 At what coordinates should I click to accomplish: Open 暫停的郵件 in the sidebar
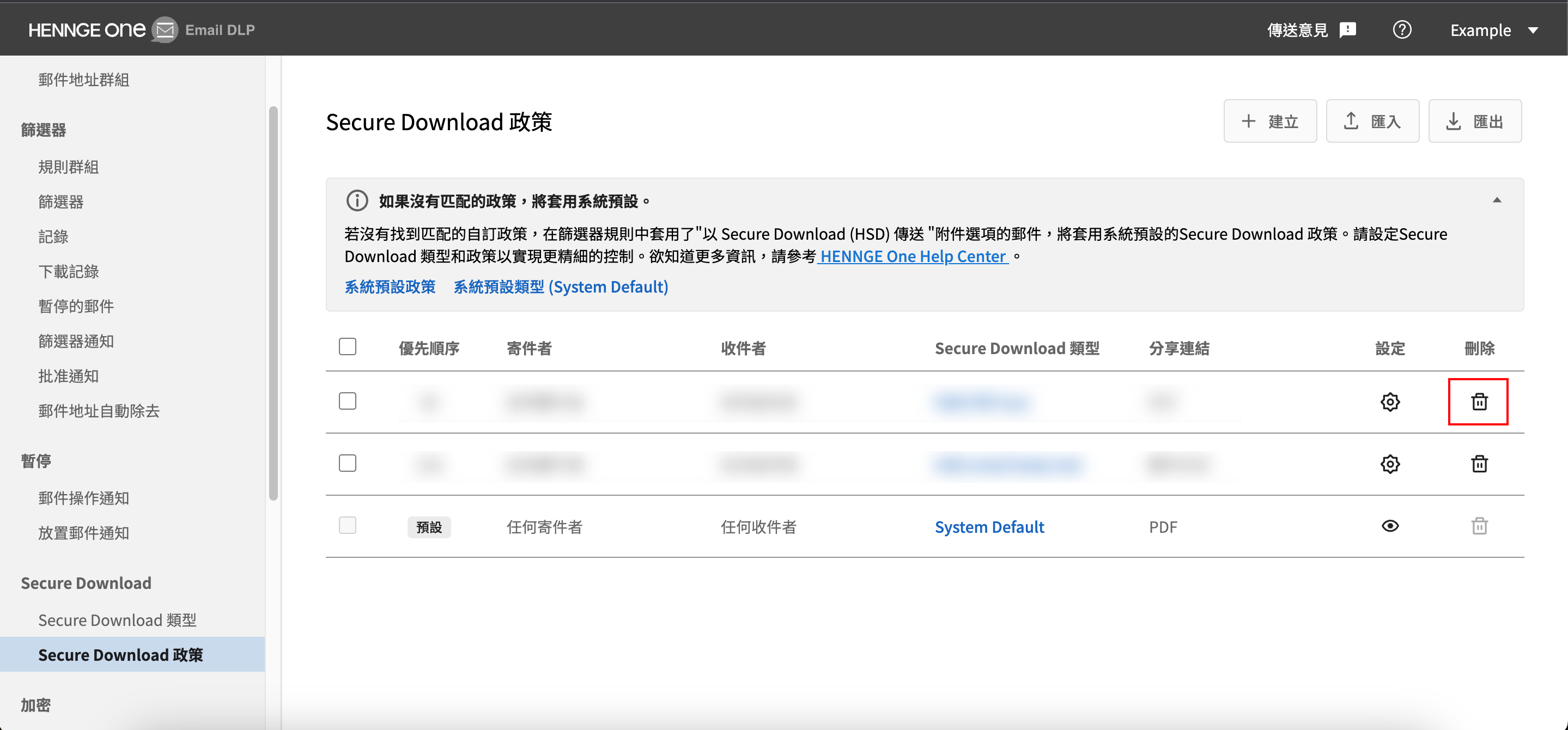pos(76,306)
